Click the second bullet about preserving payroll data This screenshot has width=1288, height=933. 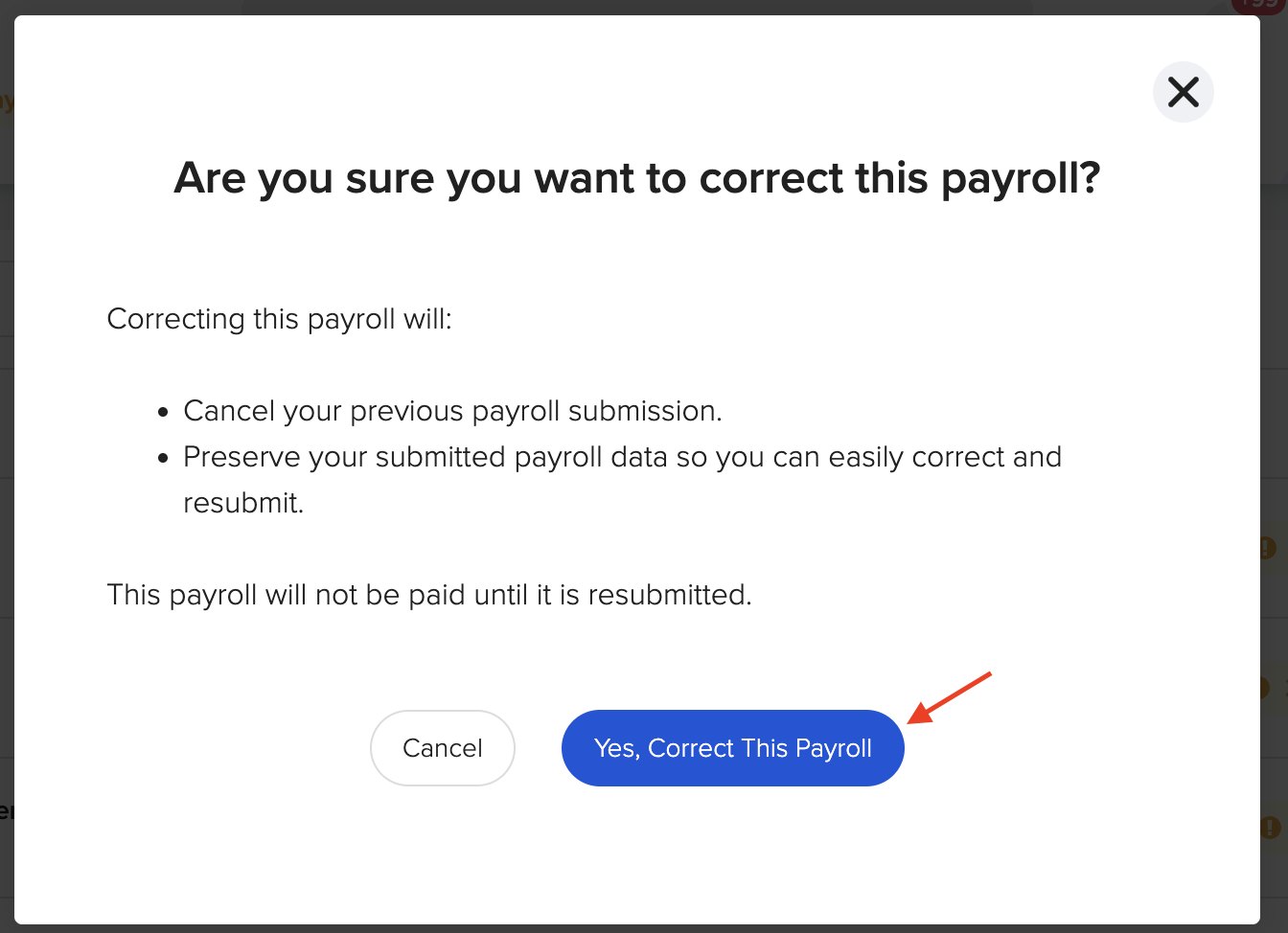coord(622,457)
